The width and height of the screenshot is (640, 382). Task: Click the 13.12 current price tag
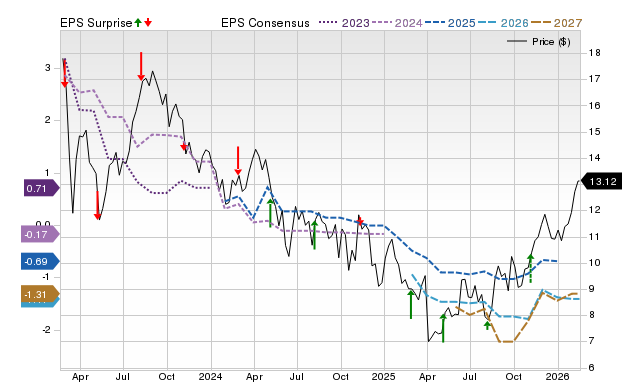[x=601, y=181]
